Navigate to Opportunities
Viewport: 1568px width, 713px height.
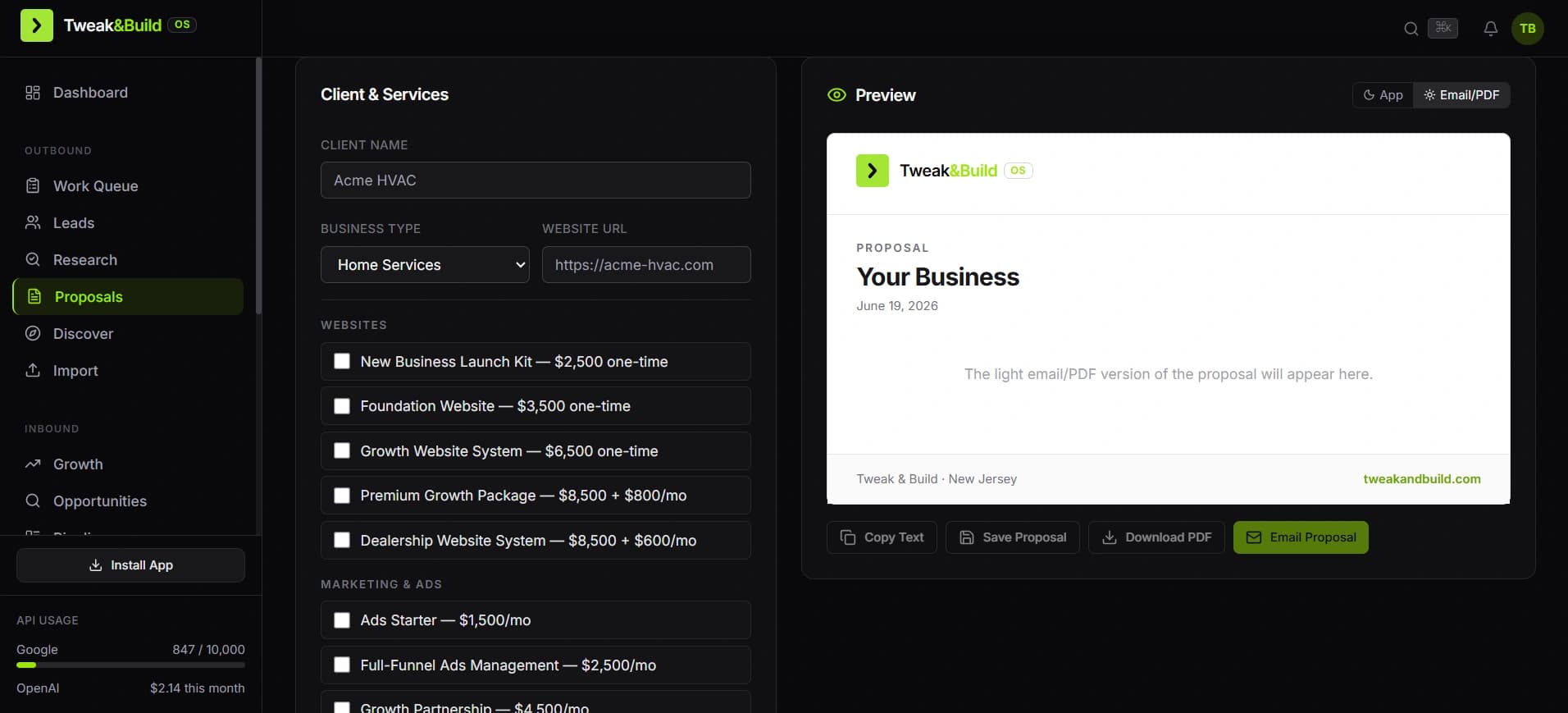click(128, 501)
